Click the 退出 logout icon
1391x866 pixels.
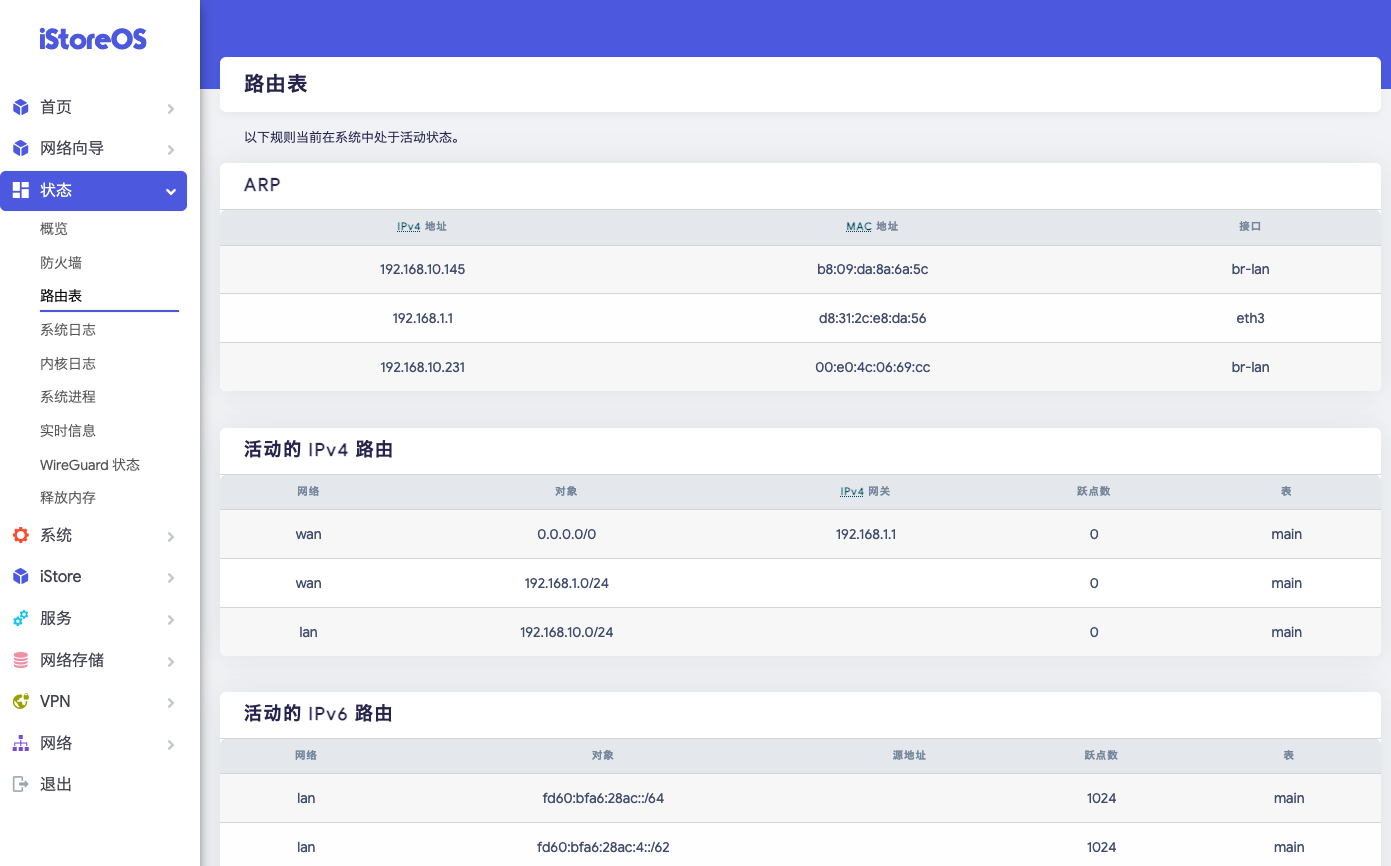19,784
